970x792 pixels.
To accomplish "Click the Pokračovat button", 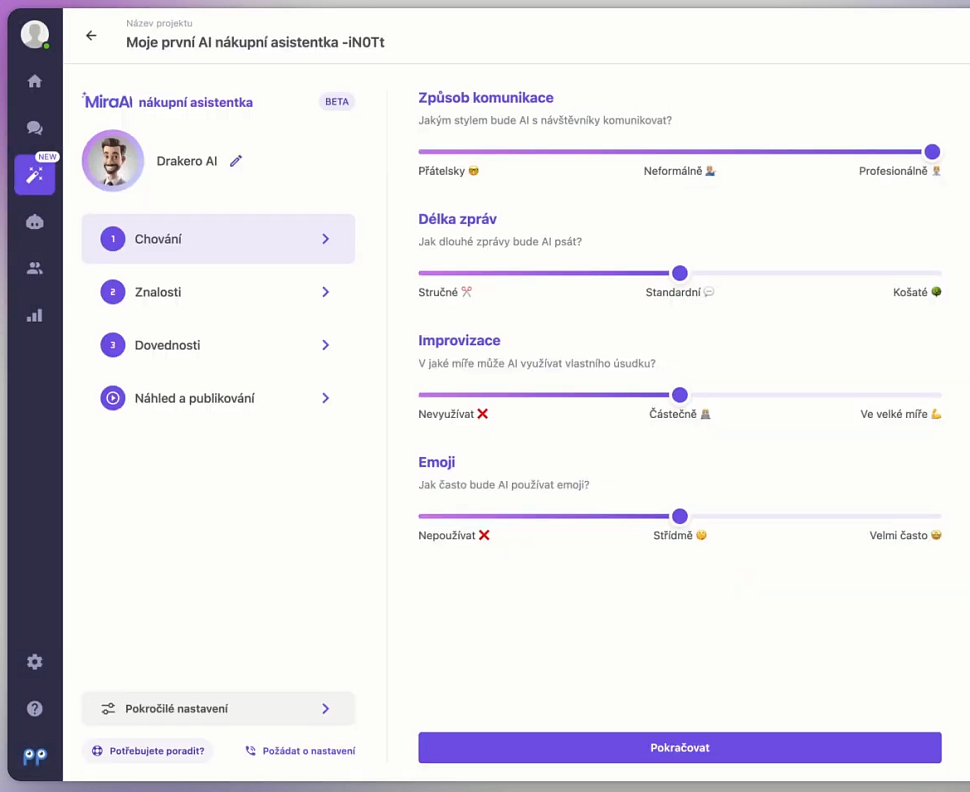I will 679,747.
